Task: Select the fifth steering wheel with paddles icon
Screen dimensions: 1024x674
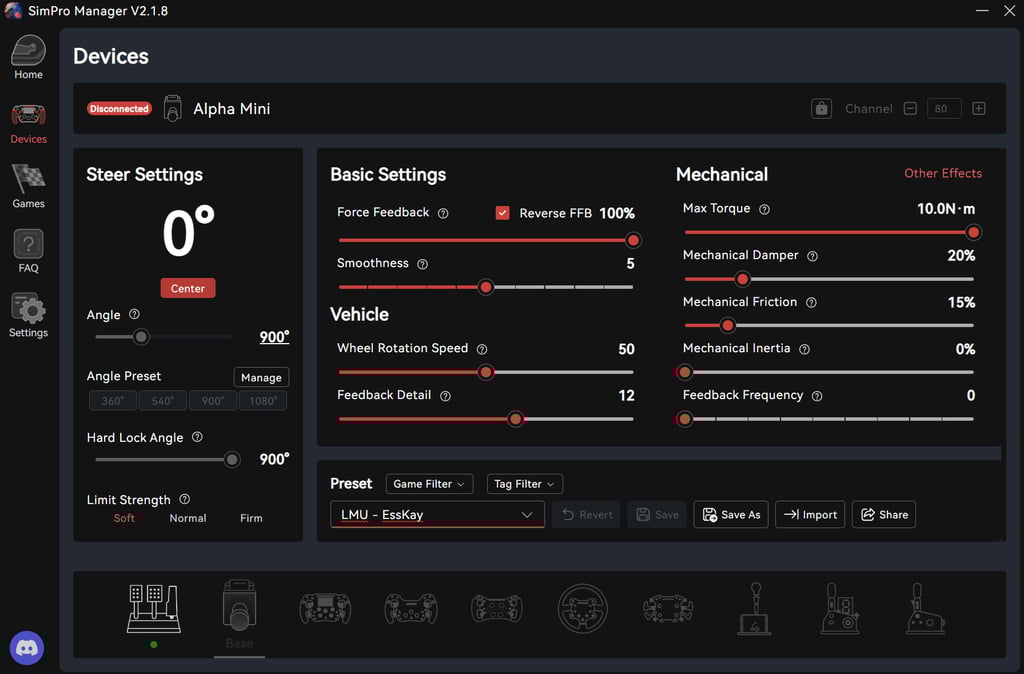Action: pyautogui.click(x=668, y=608)
